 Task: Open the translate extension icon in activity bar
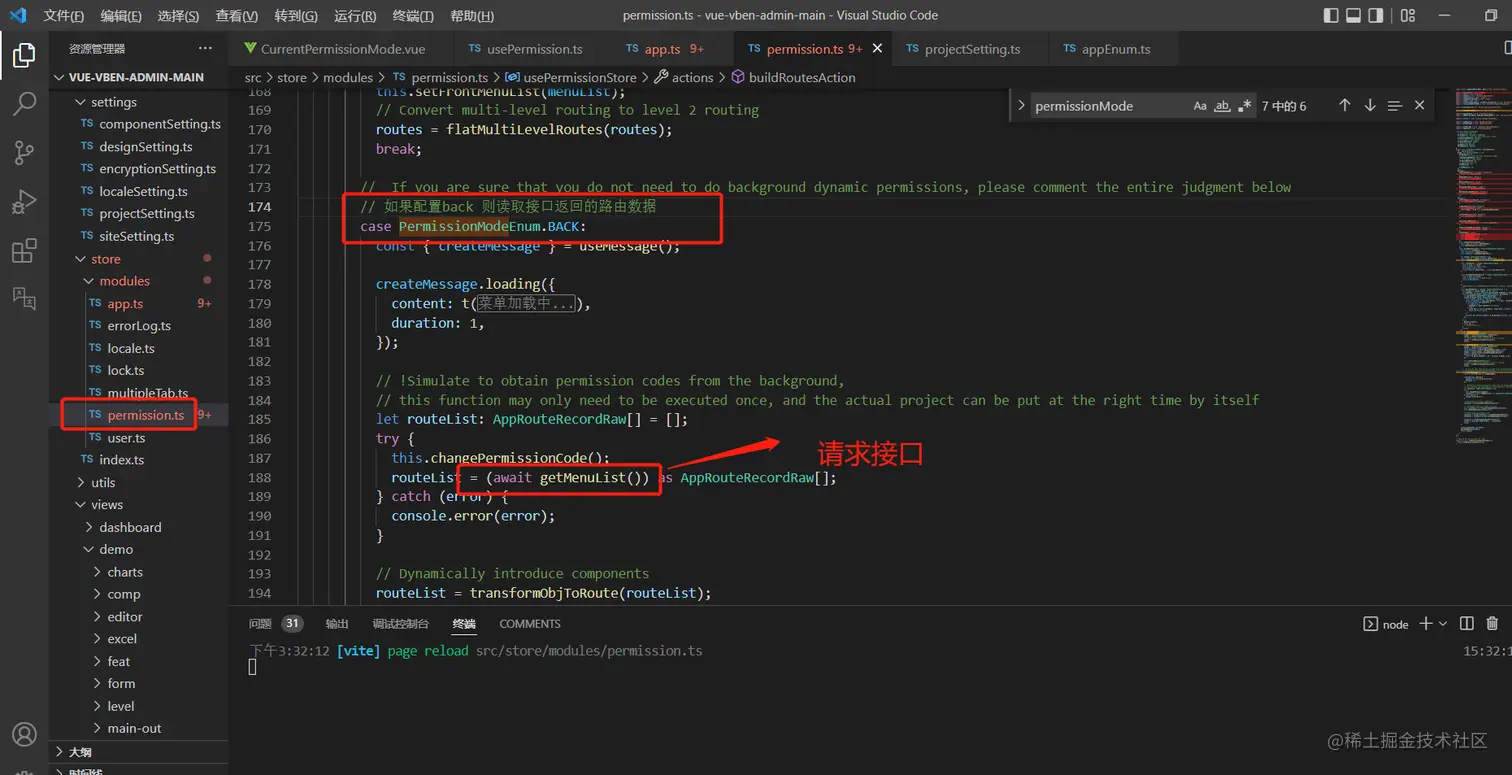click(x=24, y=297)
